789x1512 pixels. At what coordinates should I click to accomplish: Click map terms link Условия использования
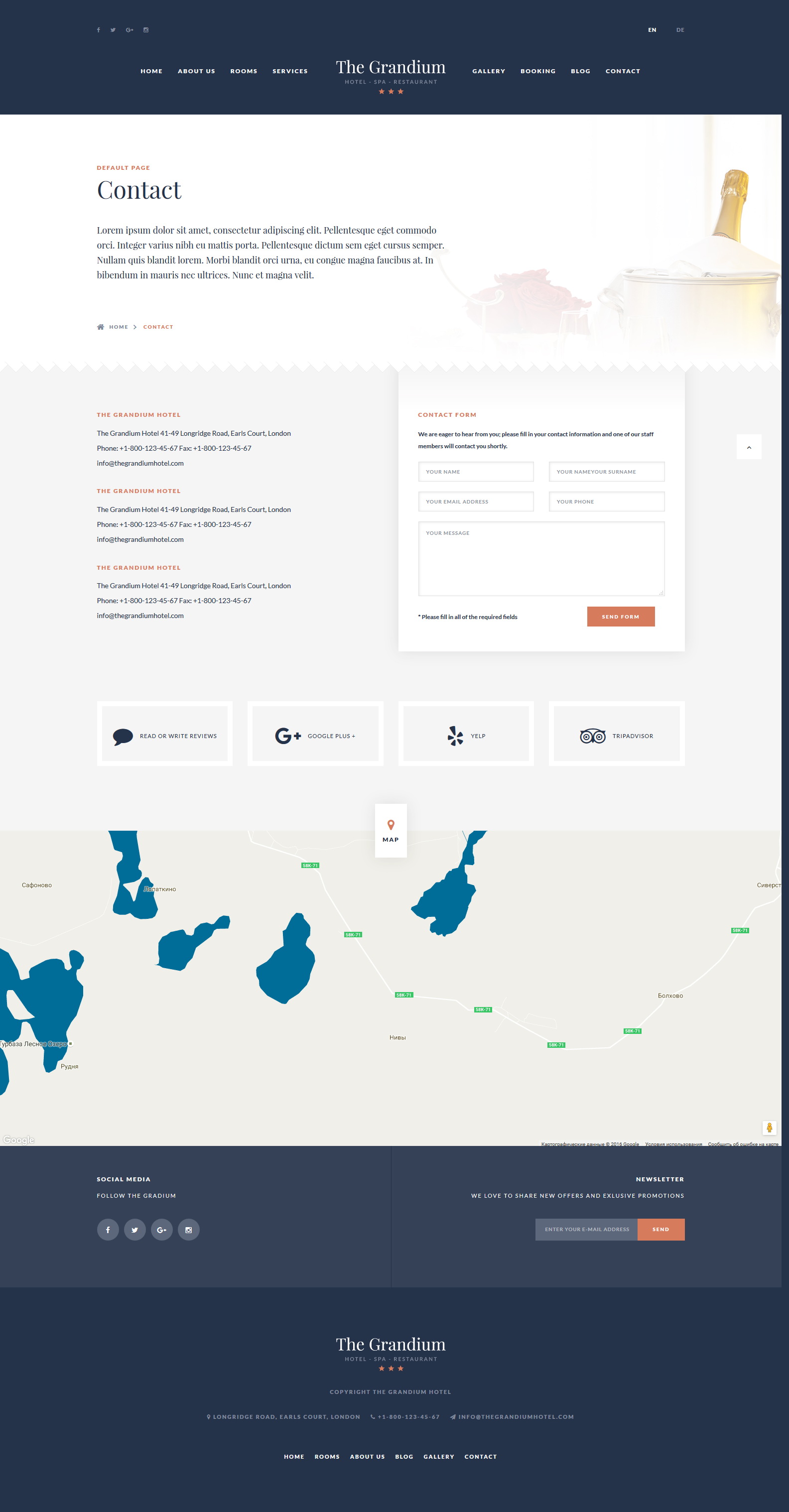pyautogui.click(x=673, y=1144)
